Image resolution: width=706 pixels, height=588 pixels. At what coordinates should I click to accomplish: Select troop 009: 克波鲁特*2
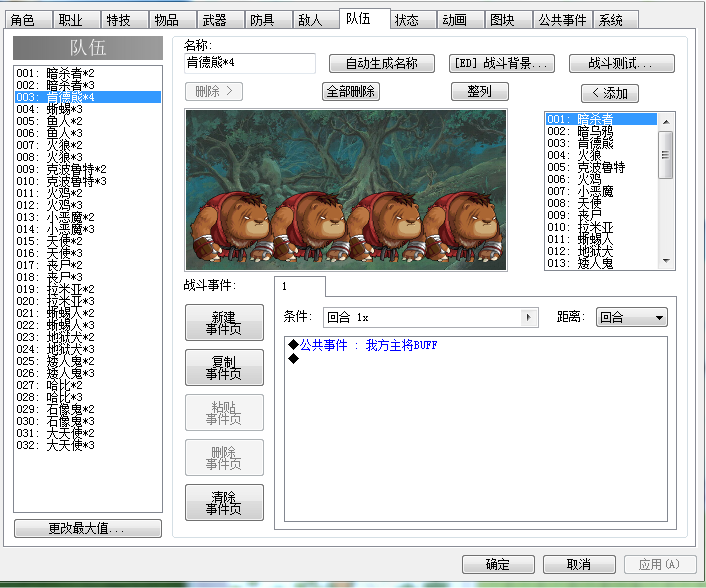(88, 169)
